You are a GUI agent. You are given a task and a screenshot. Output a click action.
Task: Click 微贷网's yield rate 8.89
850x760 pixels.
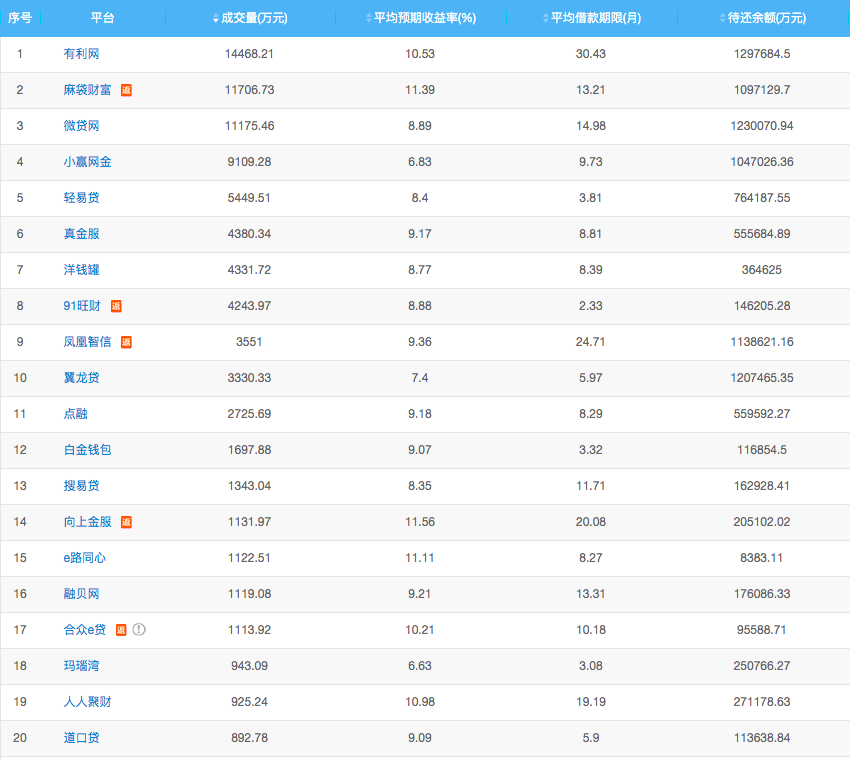click(420, 126)
